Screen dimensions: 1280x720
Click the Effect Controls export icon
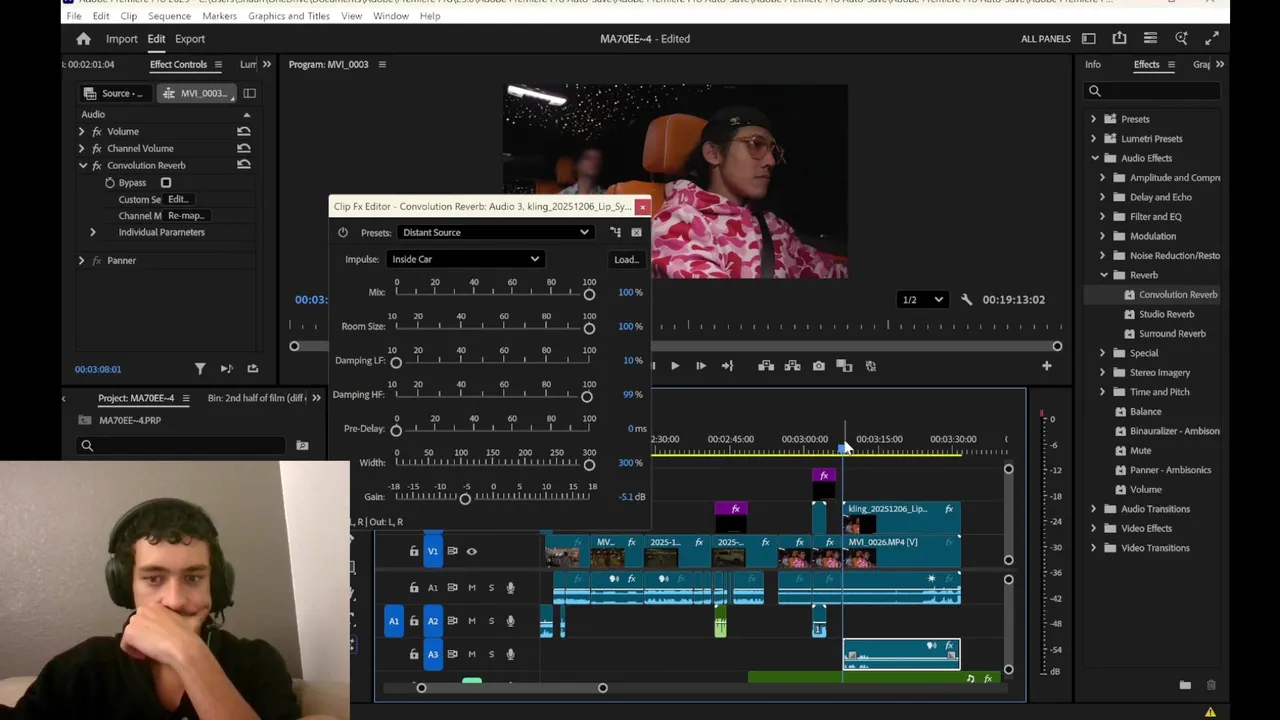(x=252, y=369)
